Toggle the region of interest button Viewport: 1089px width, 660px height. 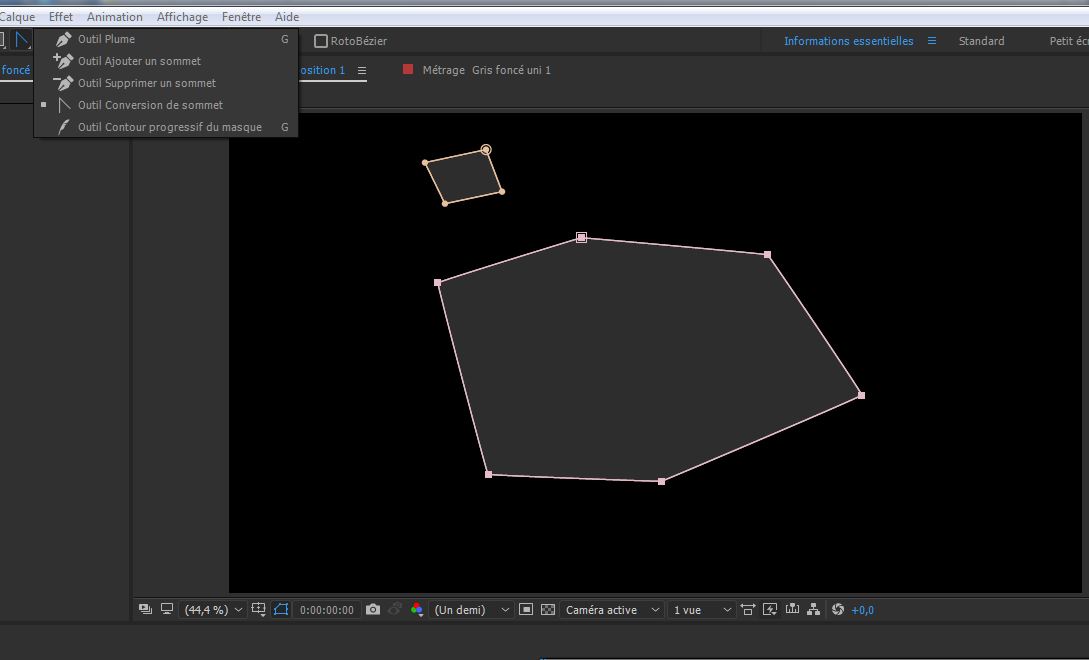point(526,609)
